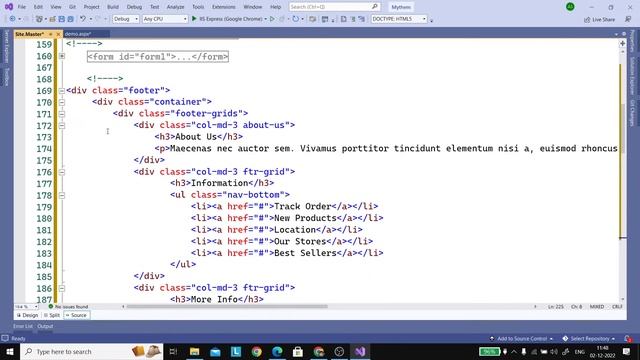Open the editor zoom level dropdown
This screenshot has width=640, height=360.
(26, 307)
